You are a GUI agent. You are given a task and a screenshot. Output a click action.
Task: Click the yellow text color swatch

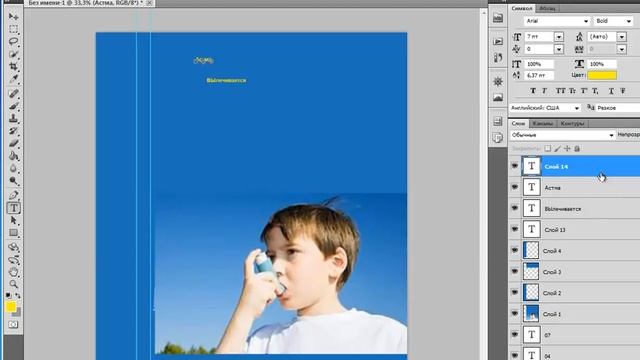(602, 76)
